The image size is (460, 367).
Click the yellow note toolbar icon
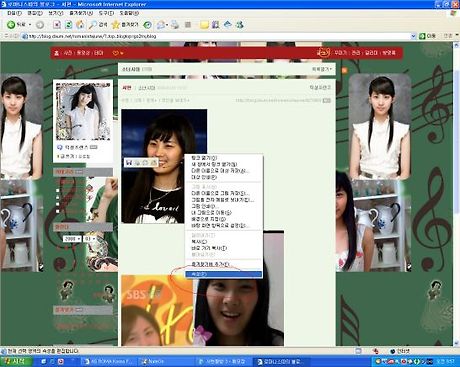(204, 25)
